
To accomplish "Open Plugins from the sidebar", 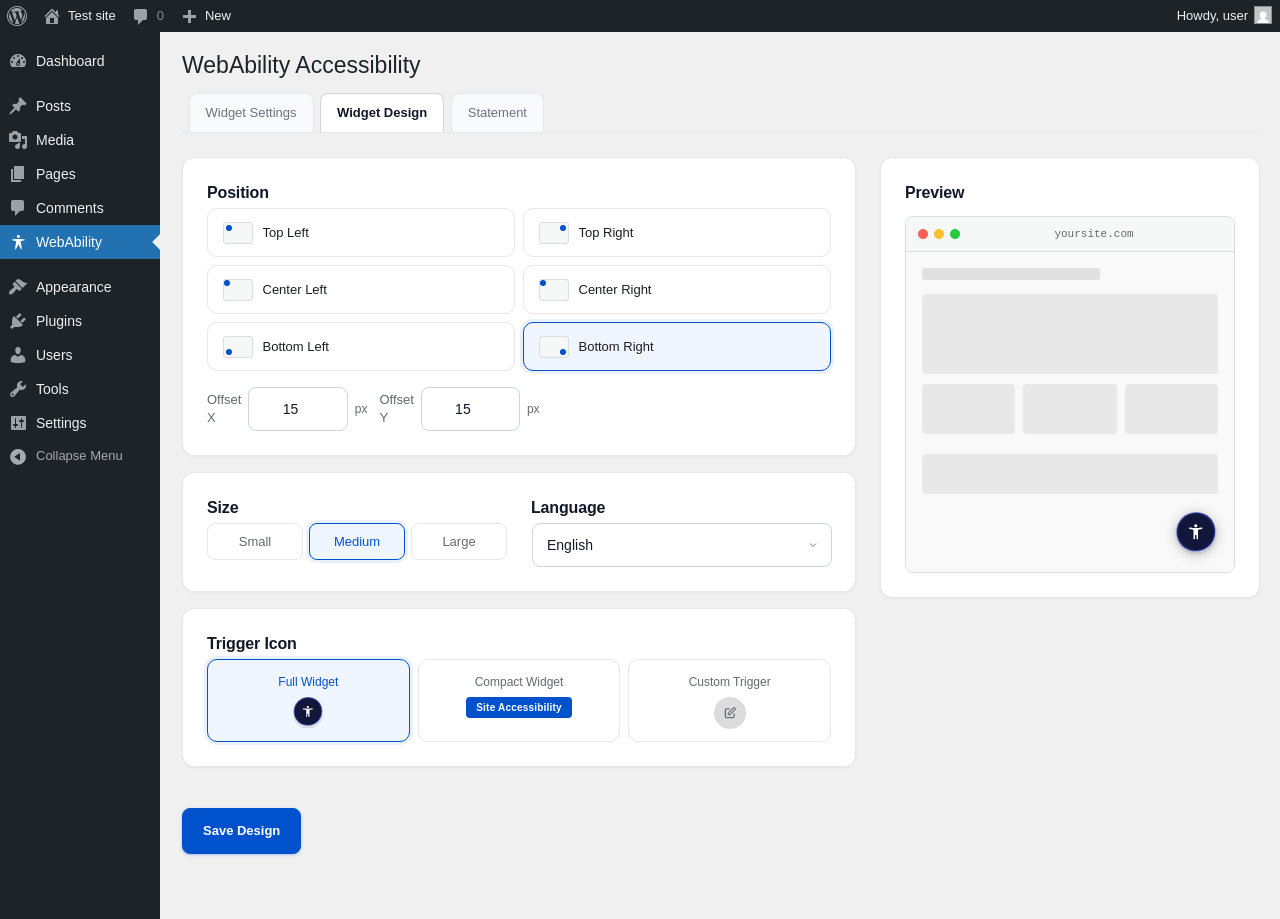I will [x=59, y=321].
